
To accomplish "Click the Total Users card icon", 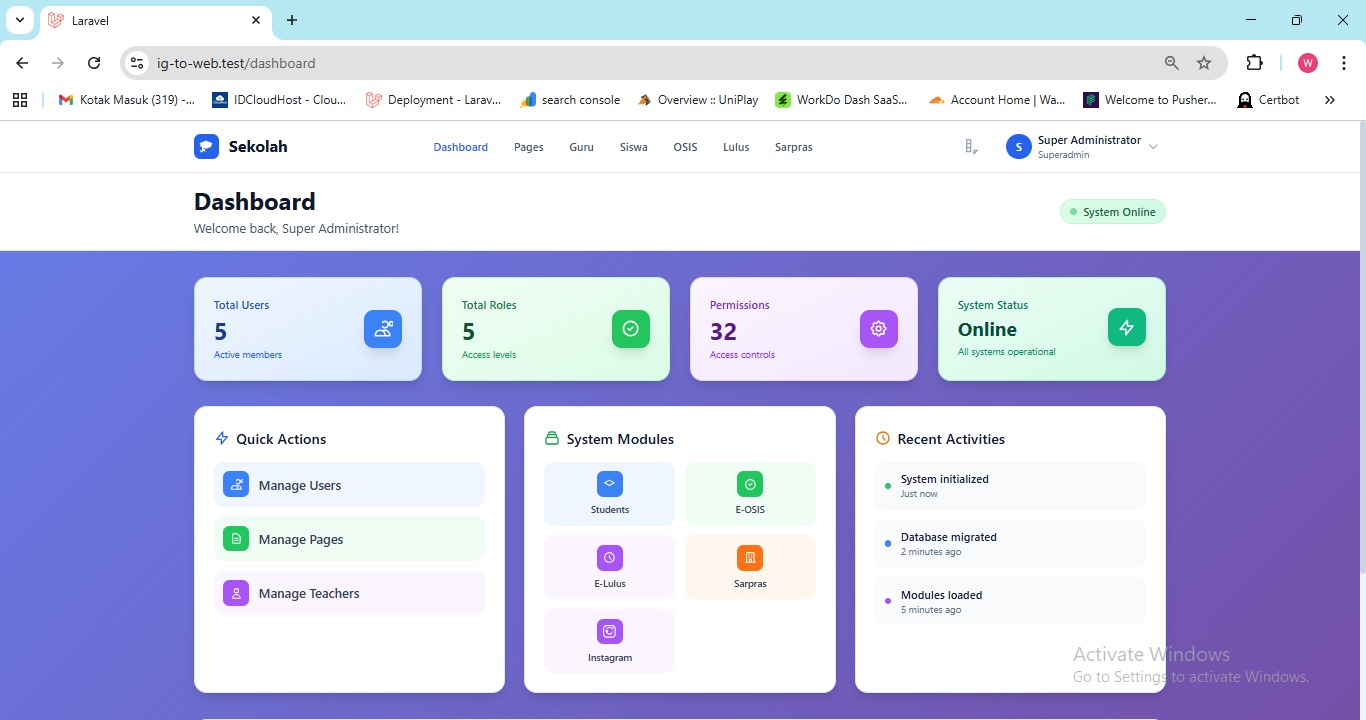I will pyautogui.click(x=383, y=329).
